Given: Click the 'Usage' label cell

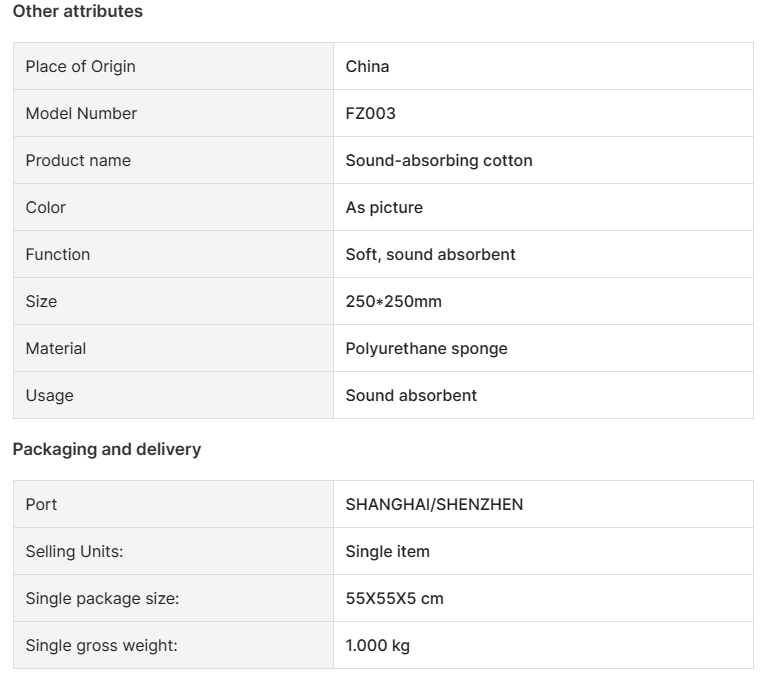Looking at the screenshot, I should click(173, 395).
